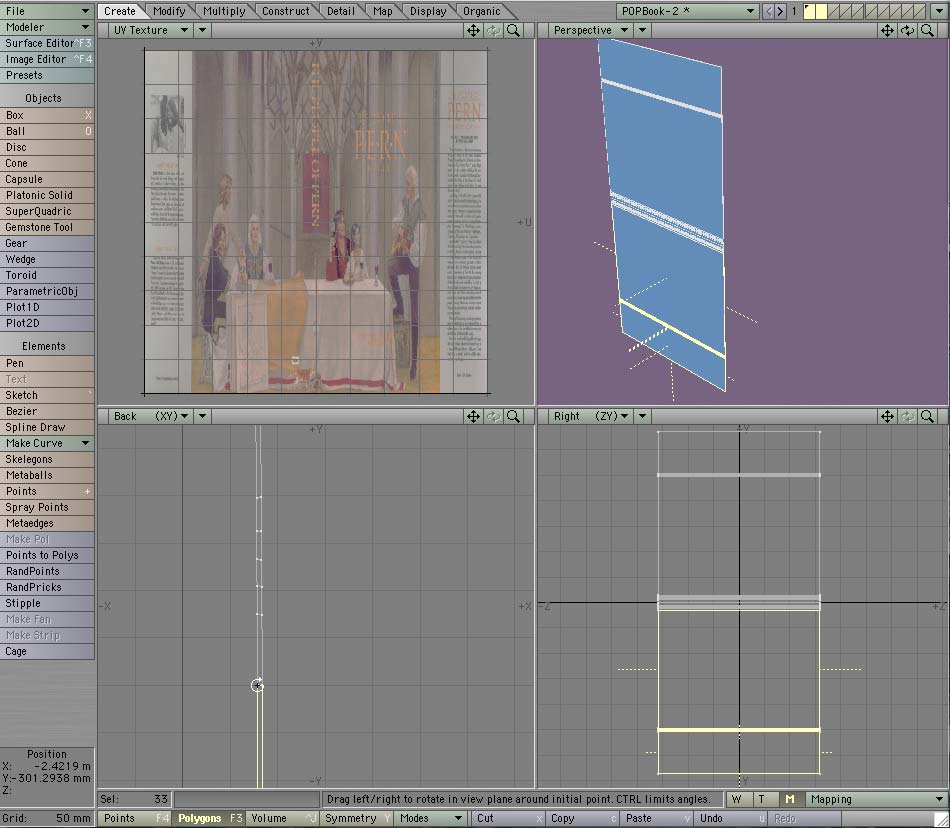The height and width of the screenshot is (828, 950).
Task: Open the Back (XY) view type dropdown
Action: tap(150, 416)
